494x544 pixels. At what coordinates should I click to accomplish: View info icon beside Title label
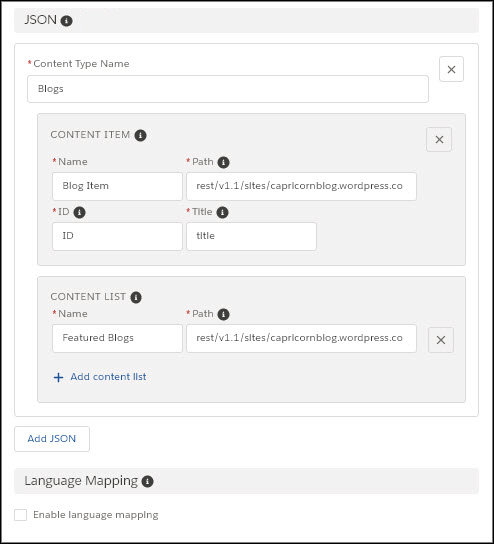[x=222, y=212]
